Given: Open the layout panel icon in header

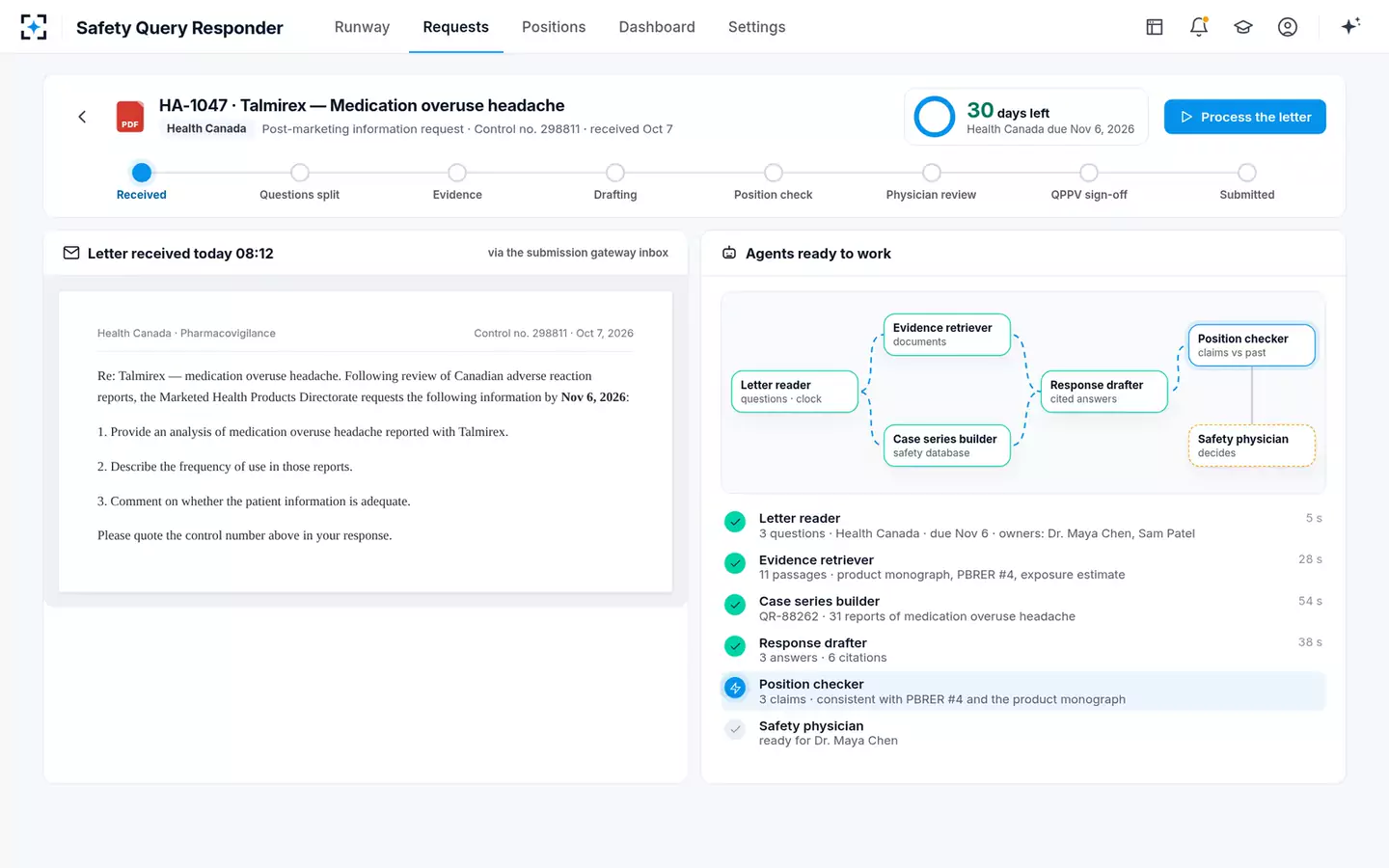Looking at the screenshot, I should (1155, 27).
